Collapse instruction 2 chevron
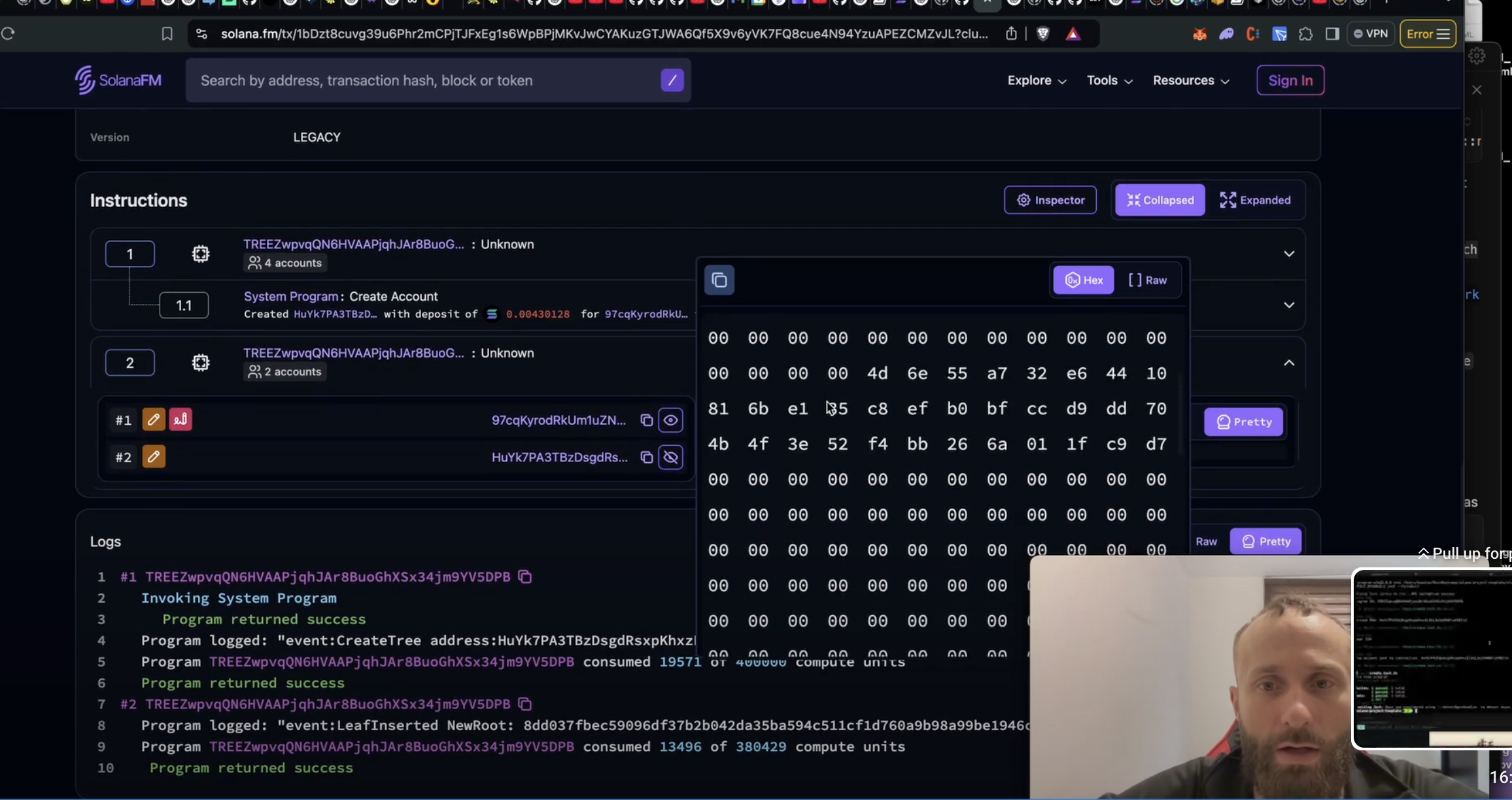The width and height of the screenshot is (1512, 800). (1289, 363)
